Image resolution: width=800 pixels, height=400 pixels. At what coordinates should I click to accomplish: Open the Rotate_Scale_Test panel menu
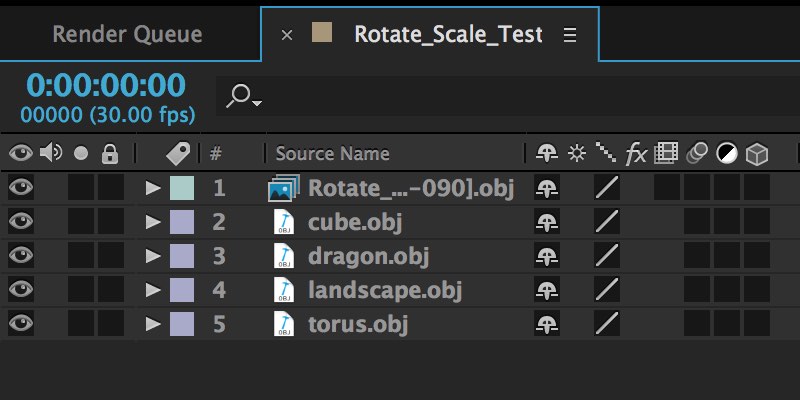tap(570, 35)
